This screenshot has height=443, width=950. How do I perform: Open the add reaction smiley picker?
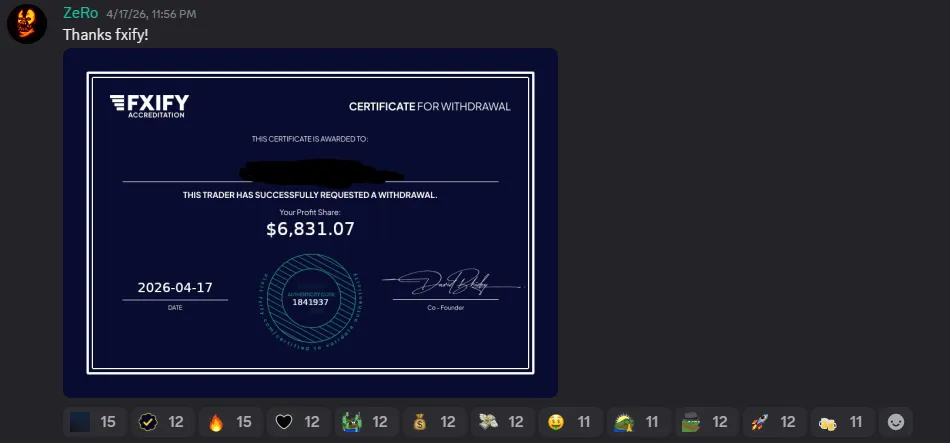[896, 422]
